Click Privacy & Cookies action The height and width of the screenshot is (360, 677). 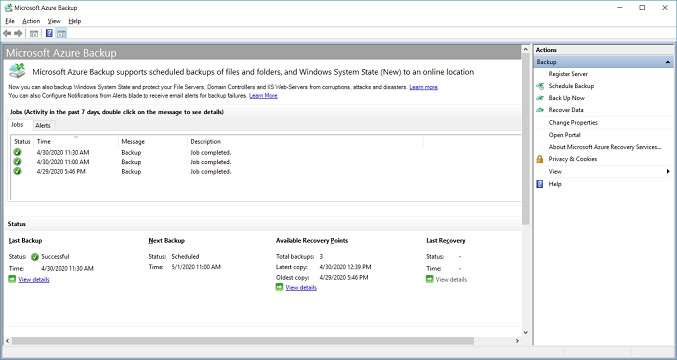[x=573, y=159]
